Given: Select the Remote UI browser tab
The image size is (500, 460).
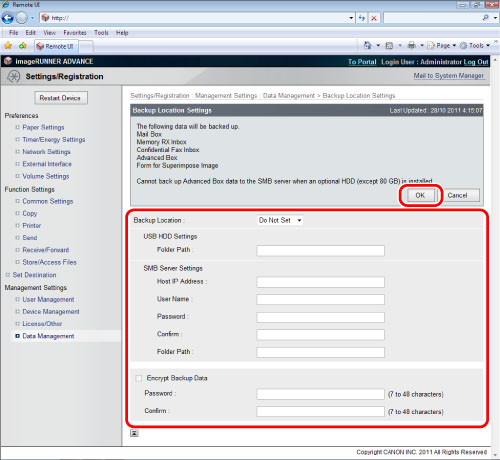Looking at the screenshot, I should (x=56, y=46).
